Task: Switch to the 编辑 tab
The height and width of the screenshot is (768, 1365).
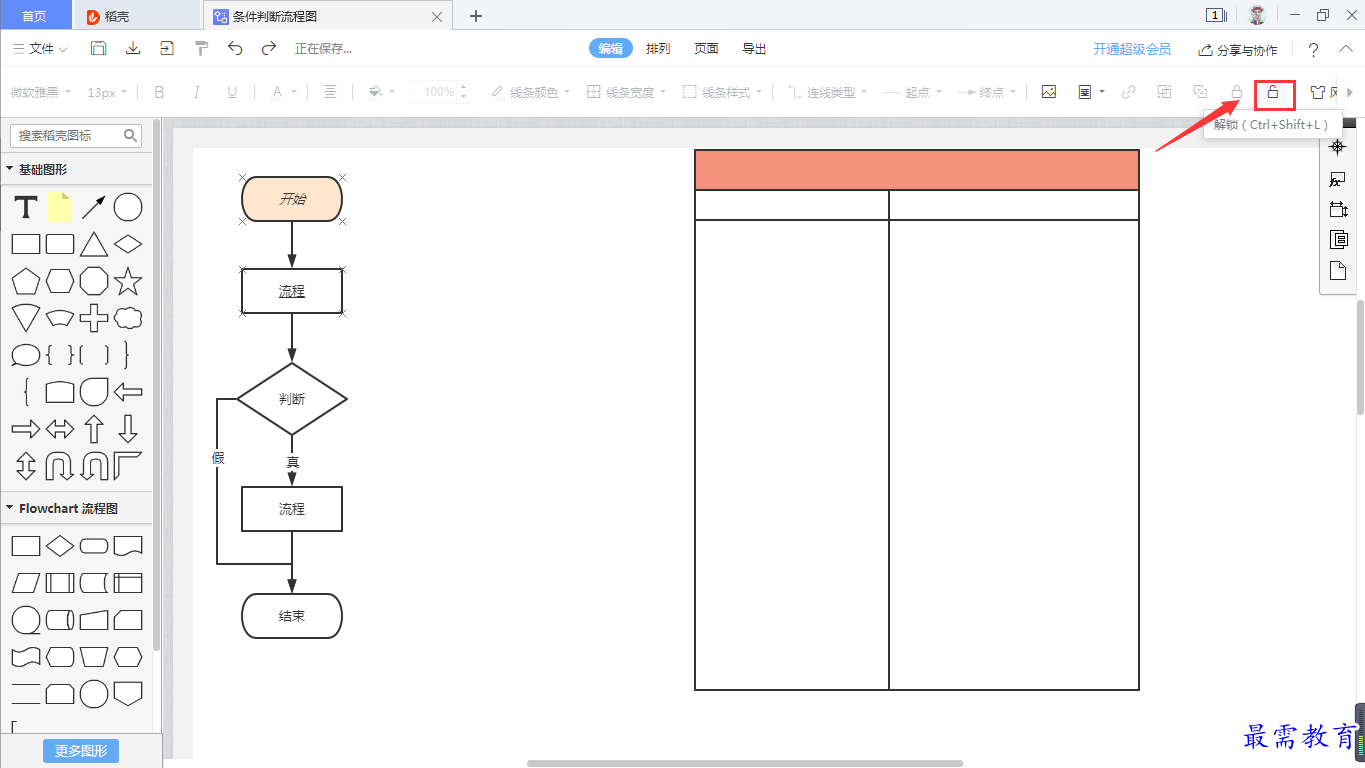Action: click(611, 49)
